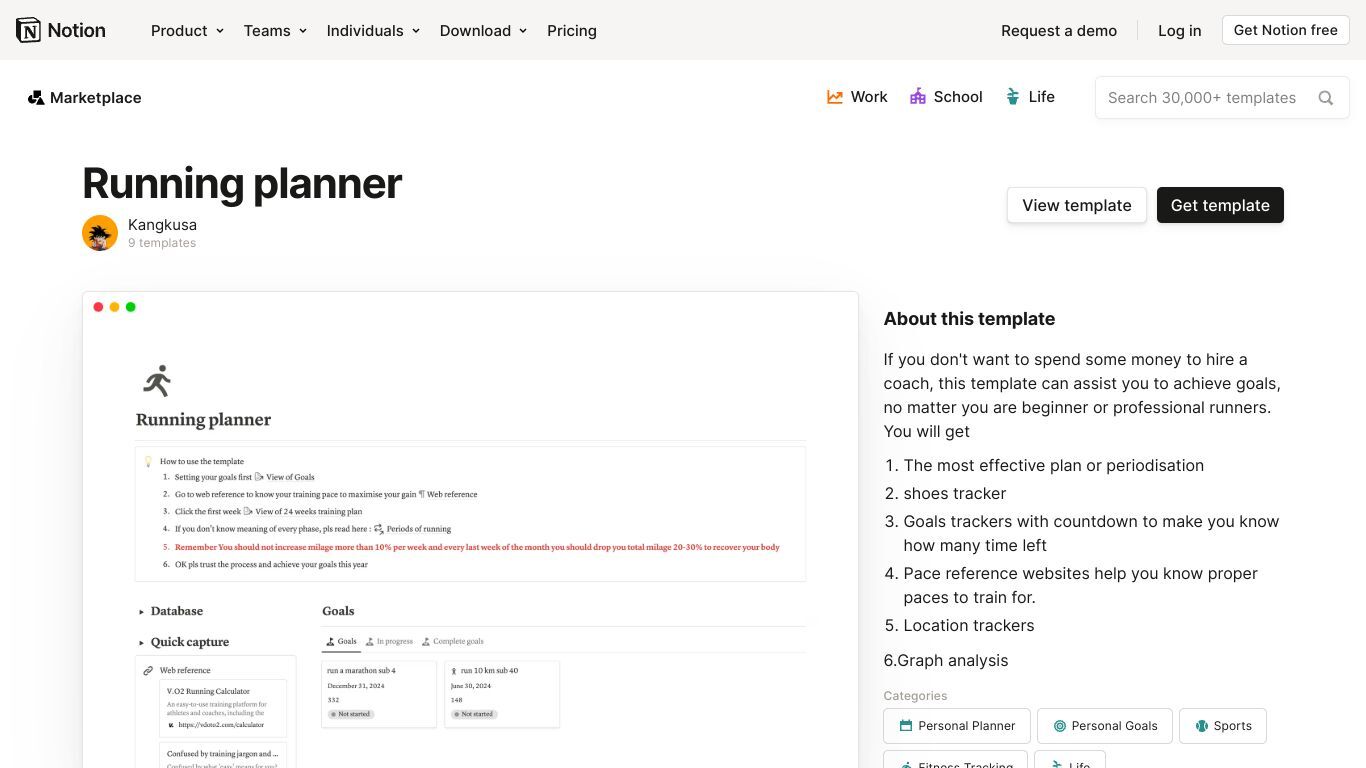This screenshot has width=1366, height=768.
Task: Expand the Teams dropdown menu
Action: click(x=275, y=31)
